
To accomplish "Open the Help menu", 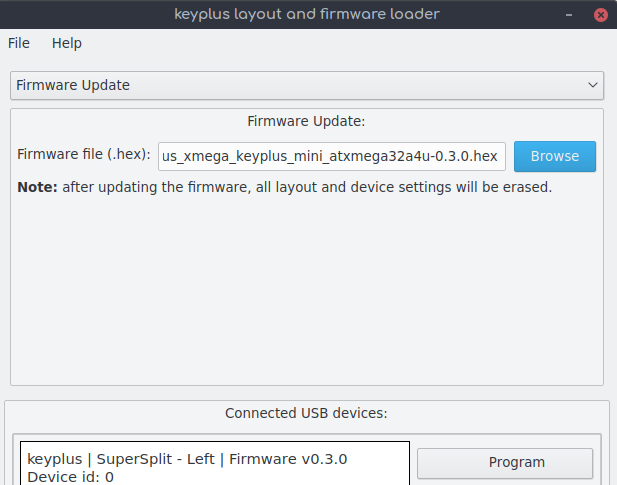I will (67, 43).
